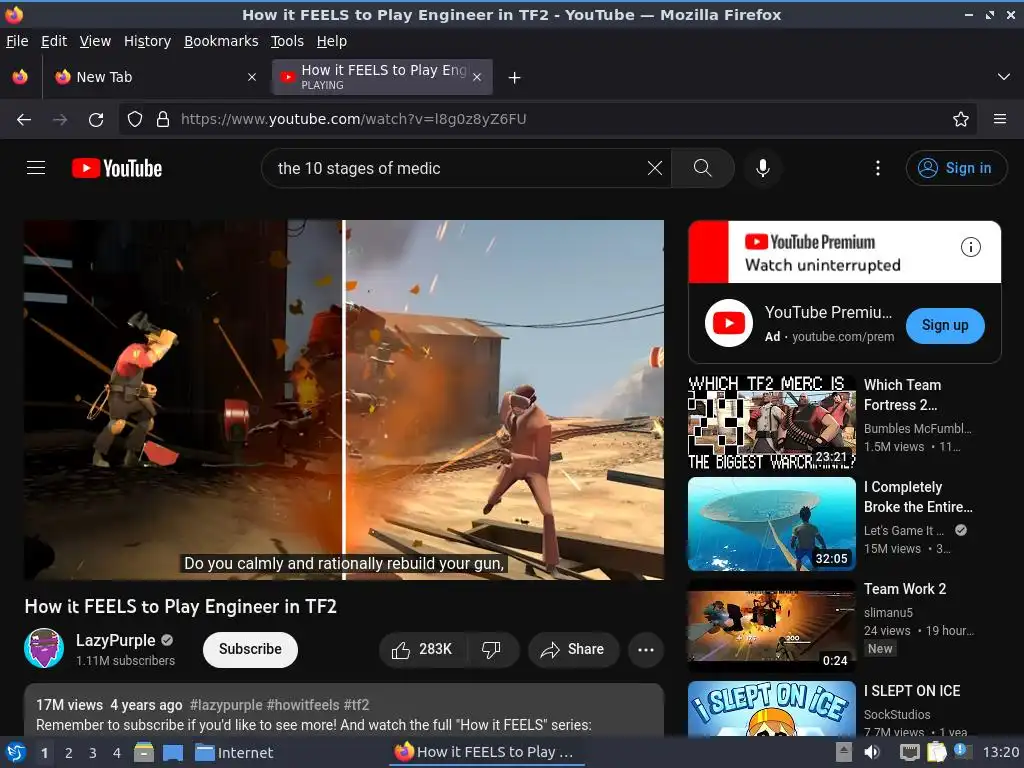Viewport: 1024px width, 768px height.
Task: Open the SockStudios channel name
Action: pyautogui.click(x=897, y=714)
